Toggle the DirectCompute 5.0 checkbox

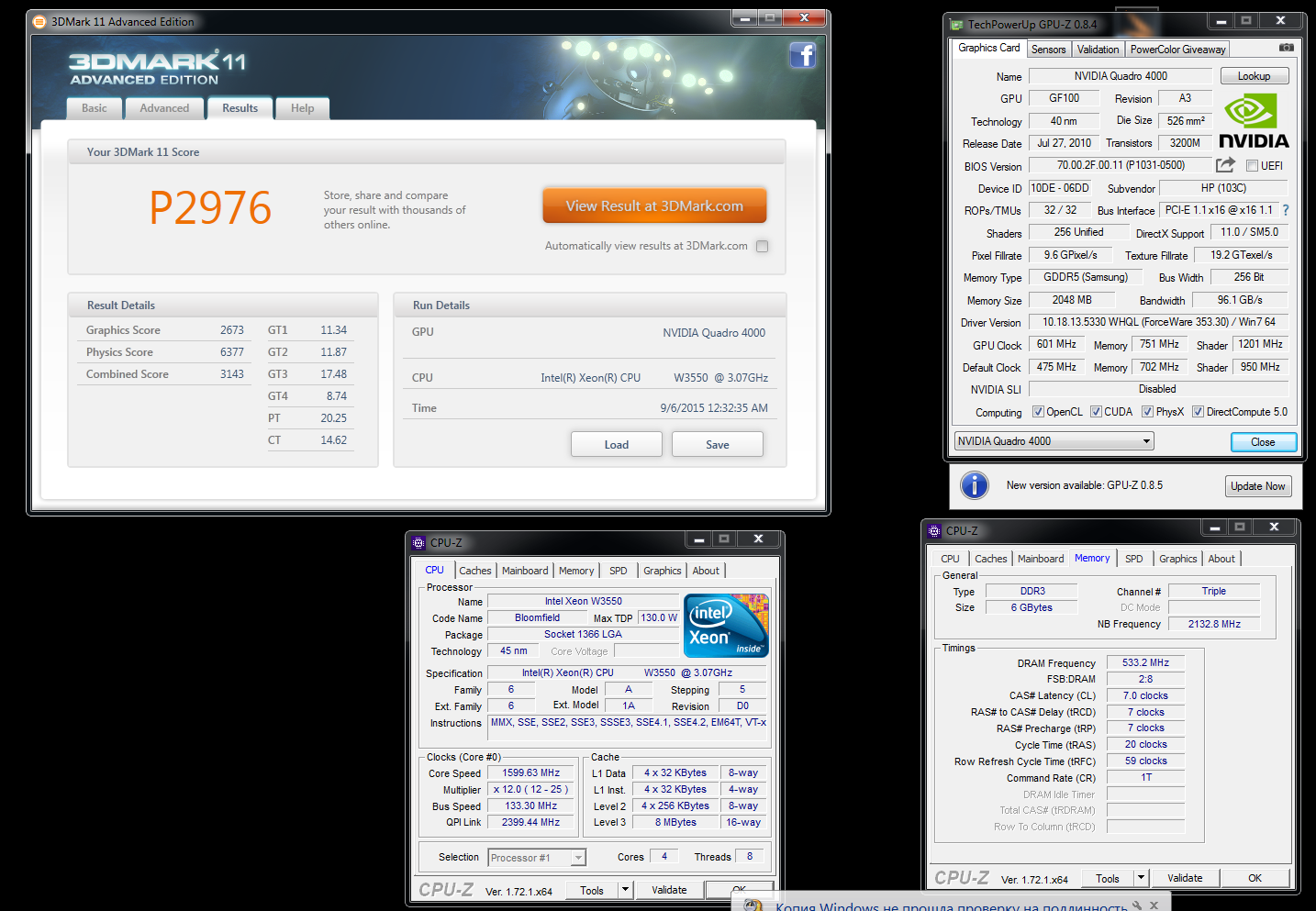pyautogui.click(x=1198, y=412)
